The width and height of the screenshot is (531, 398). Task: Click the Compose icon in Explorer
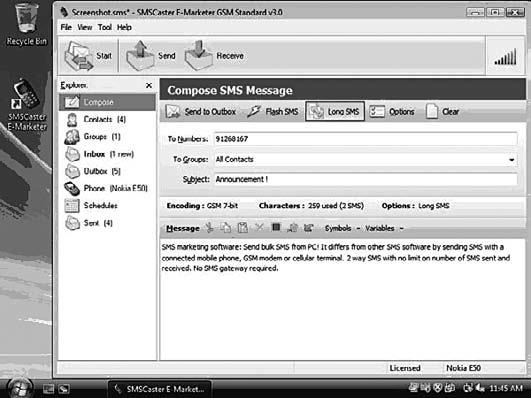tap(72, 102)
